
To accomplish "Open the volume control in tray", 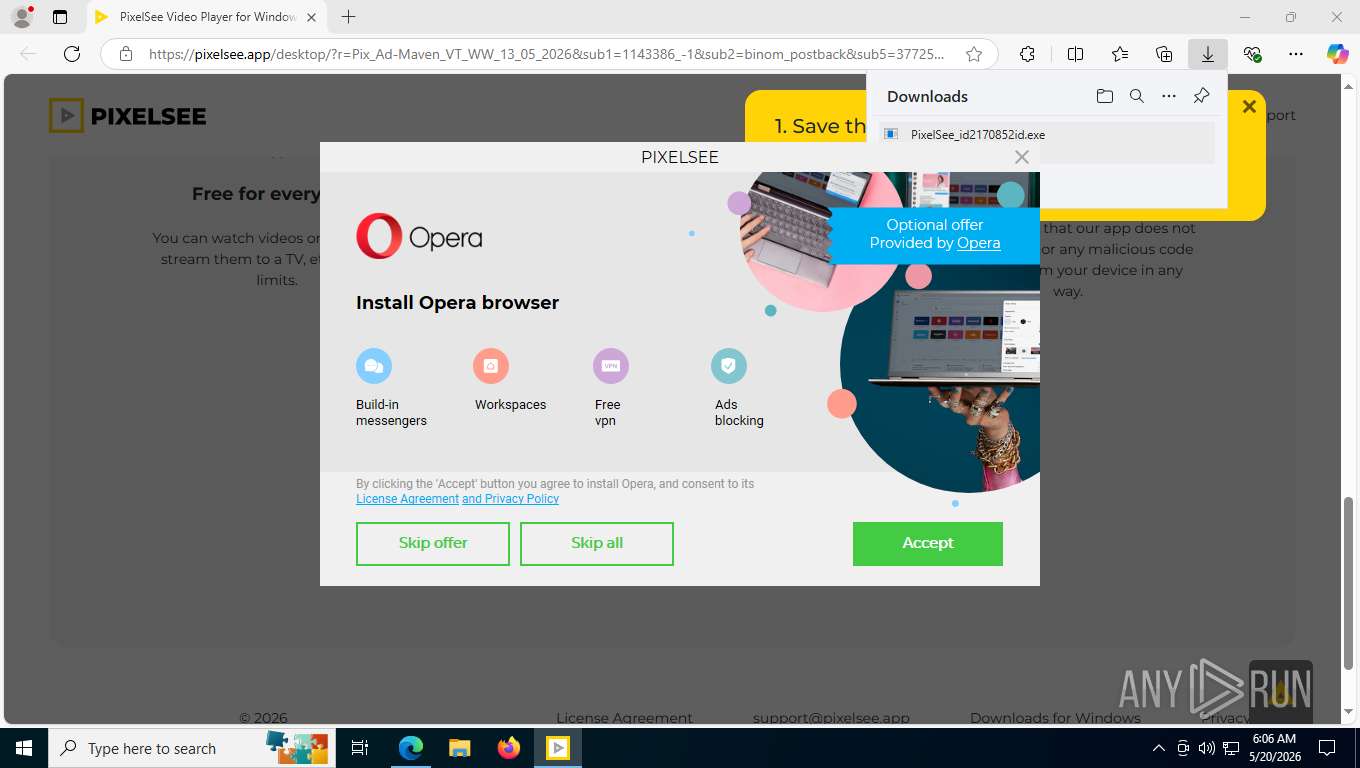I will [1207, 748].
